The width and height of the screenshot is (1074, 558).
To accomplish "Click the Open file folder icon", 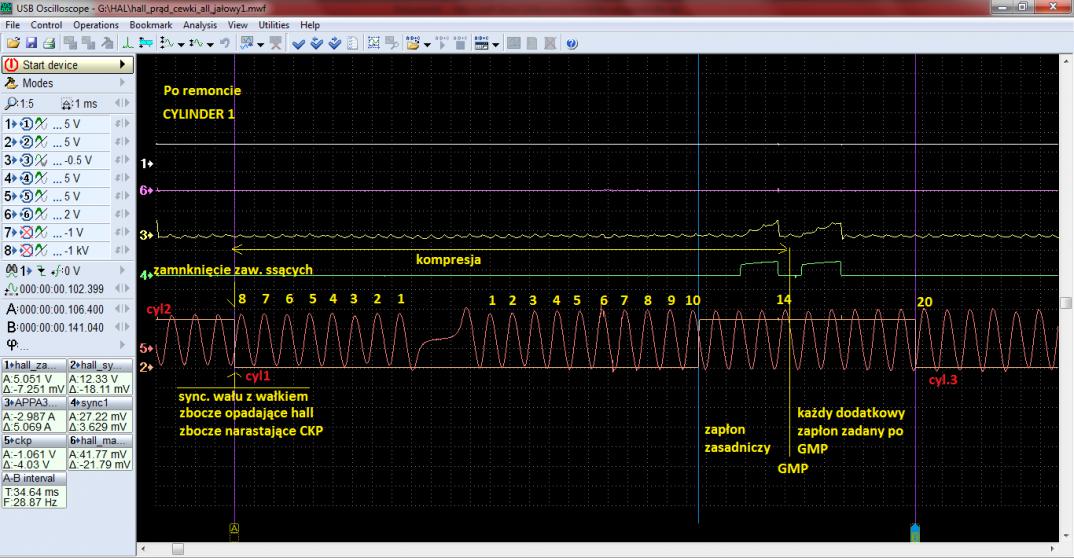I will click(12, 44).
